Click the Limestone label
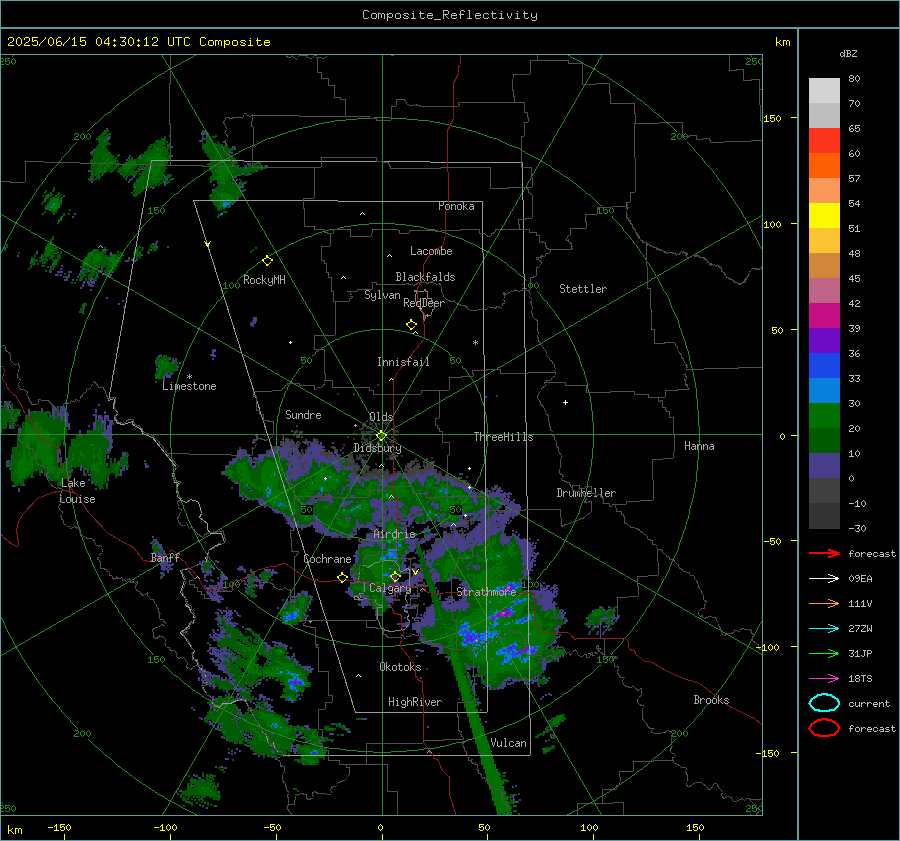This screenshot has height=841, width=900. click(x=189, y=386)
